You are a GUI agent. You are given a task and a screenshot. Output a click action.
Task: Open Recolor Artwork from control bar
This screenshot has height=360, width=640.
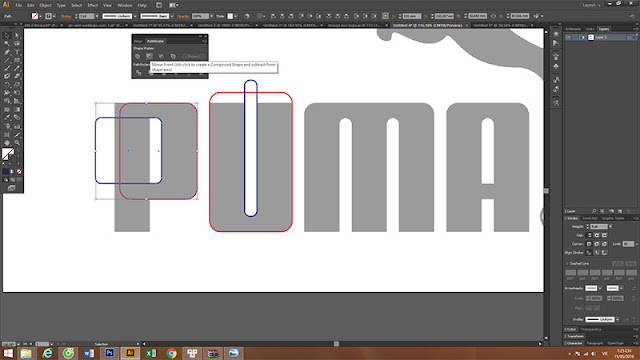pos(247,16)
